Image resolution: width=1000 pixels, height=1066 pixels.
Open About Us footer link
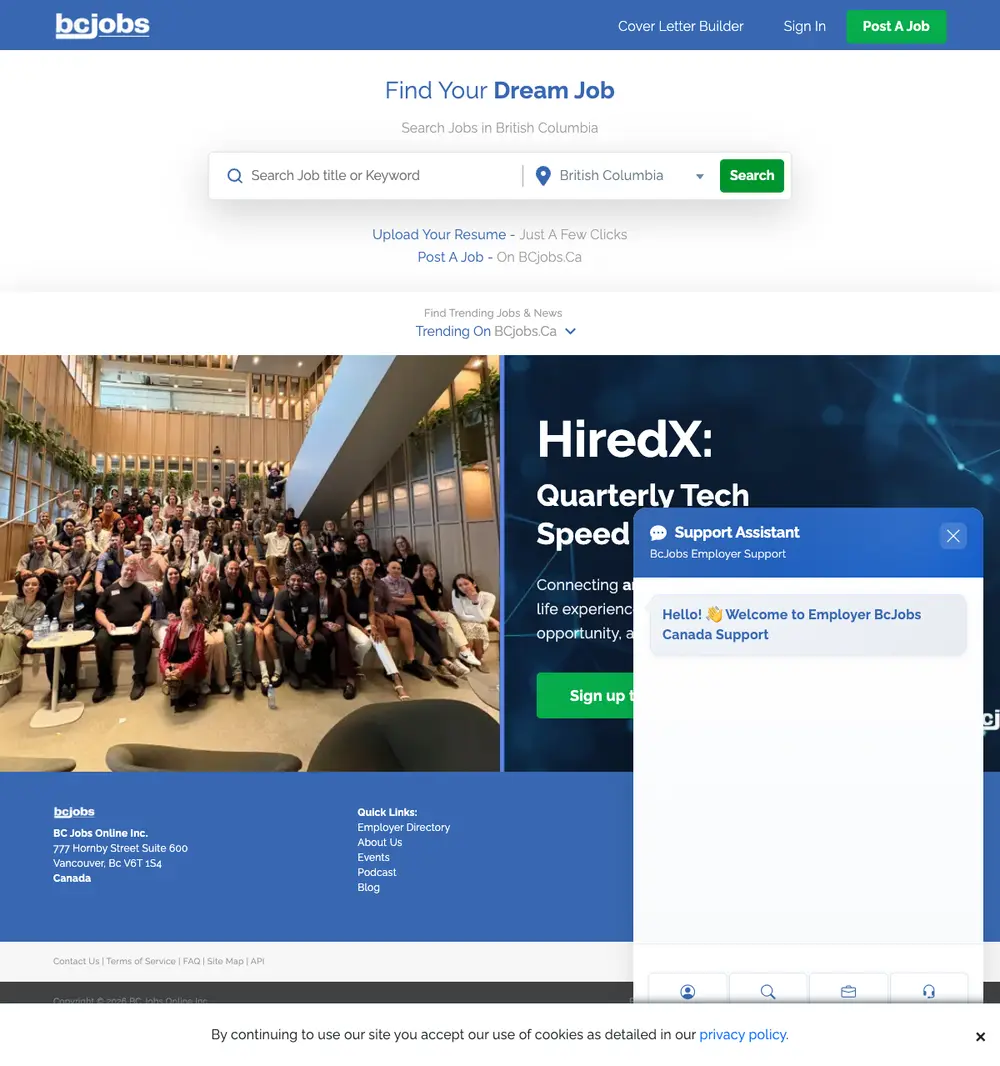click(x=379, y=842)
